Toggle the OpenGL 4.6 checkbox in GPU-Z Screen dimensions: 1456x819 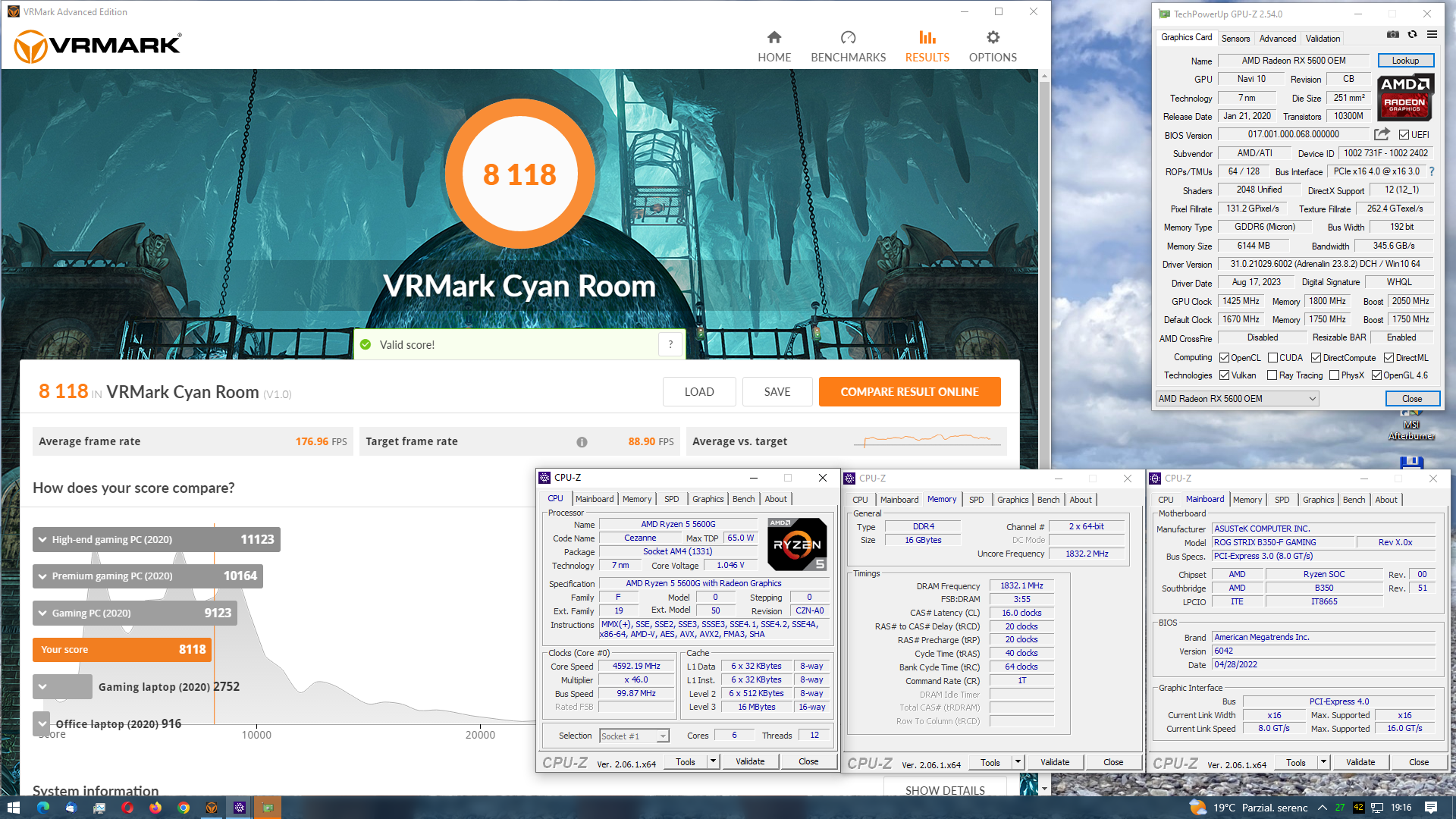click(x=1376, y=375)
